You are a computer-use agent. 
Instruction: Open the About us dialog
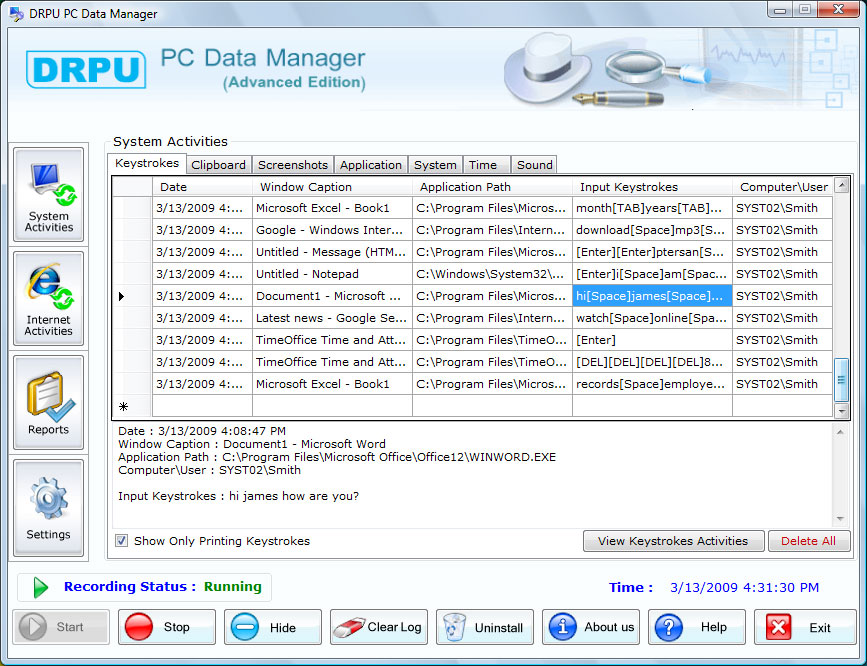[590, 627]
